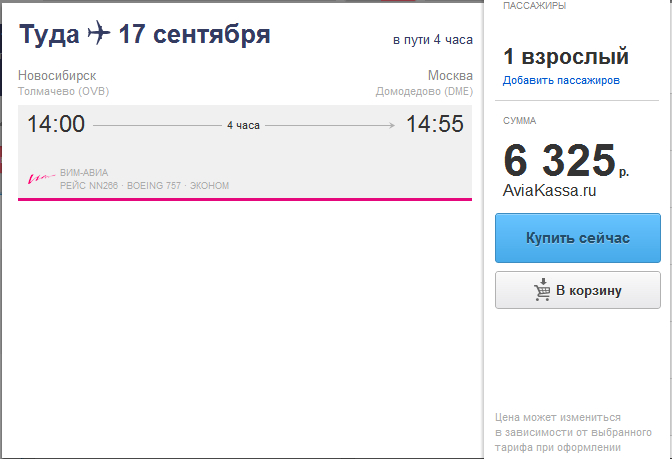Click arrival time 14:55
672x459 pixels.
coord(435,124)
